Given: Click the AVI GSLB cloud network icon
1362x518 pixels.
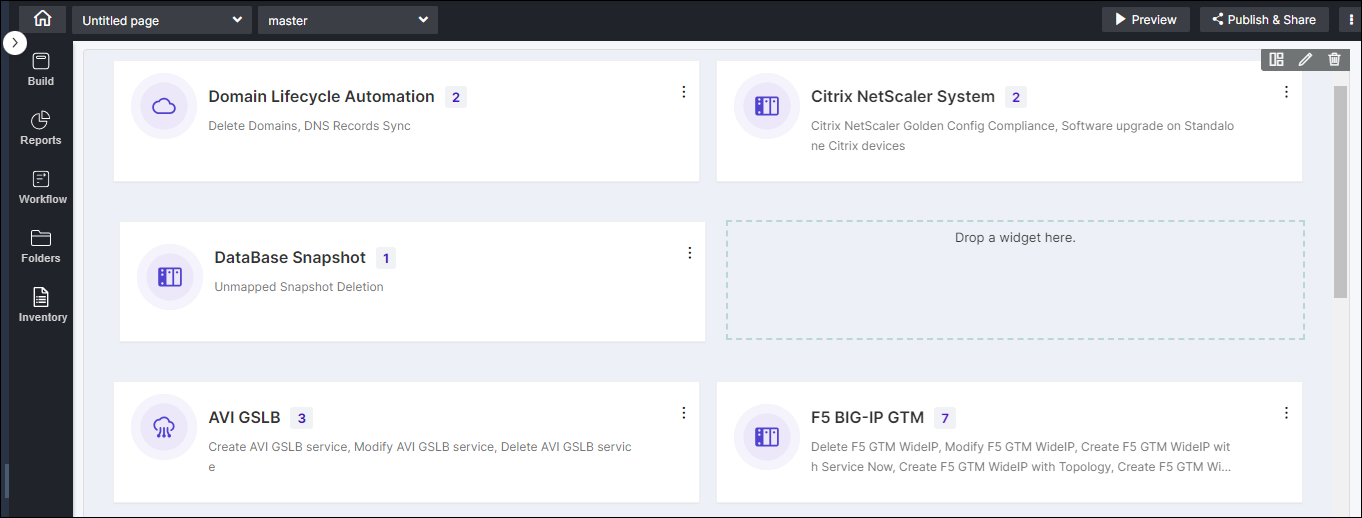Looking at the screenshot, I should click(x=164, y=427).
